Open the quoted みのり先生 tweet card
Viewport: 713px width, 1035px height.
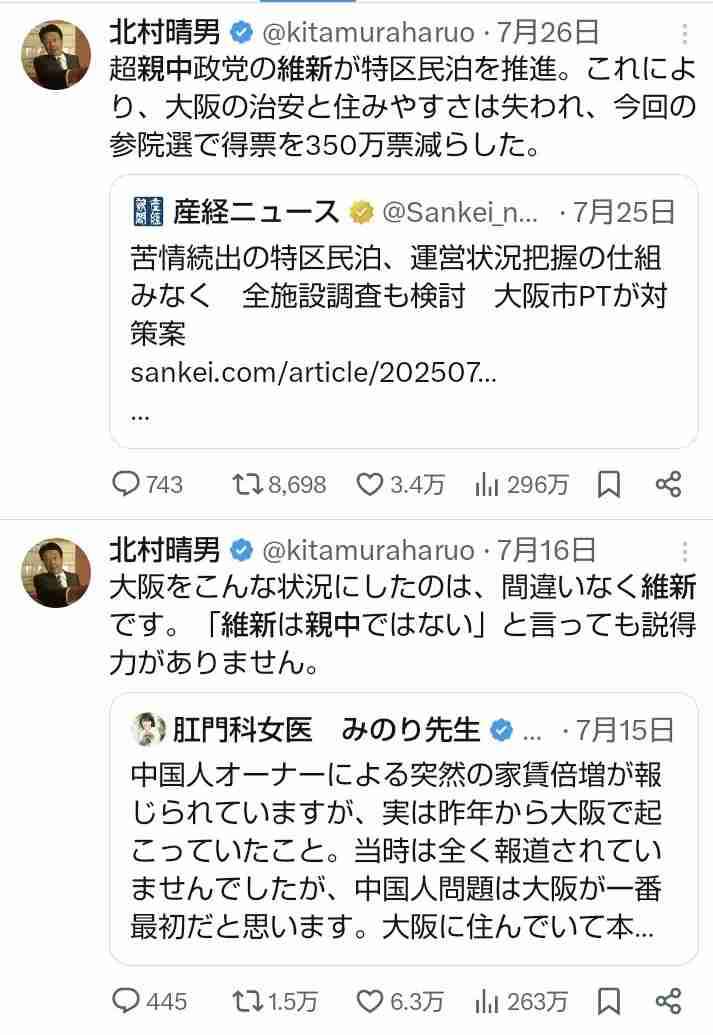[x=400, y=830]
